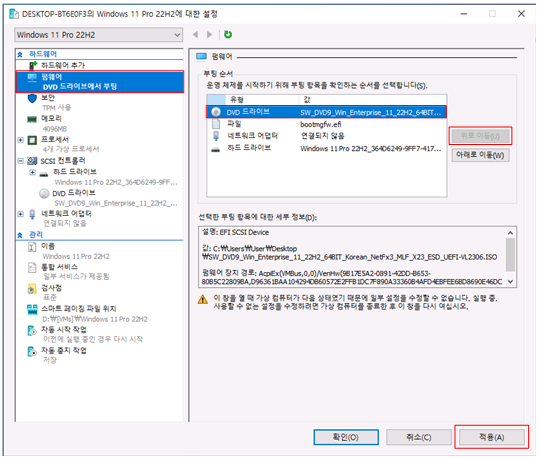Select the DVD 드라이브 boot order row
The width and height of the screenshot is (539, 458).
click(327, 112)
